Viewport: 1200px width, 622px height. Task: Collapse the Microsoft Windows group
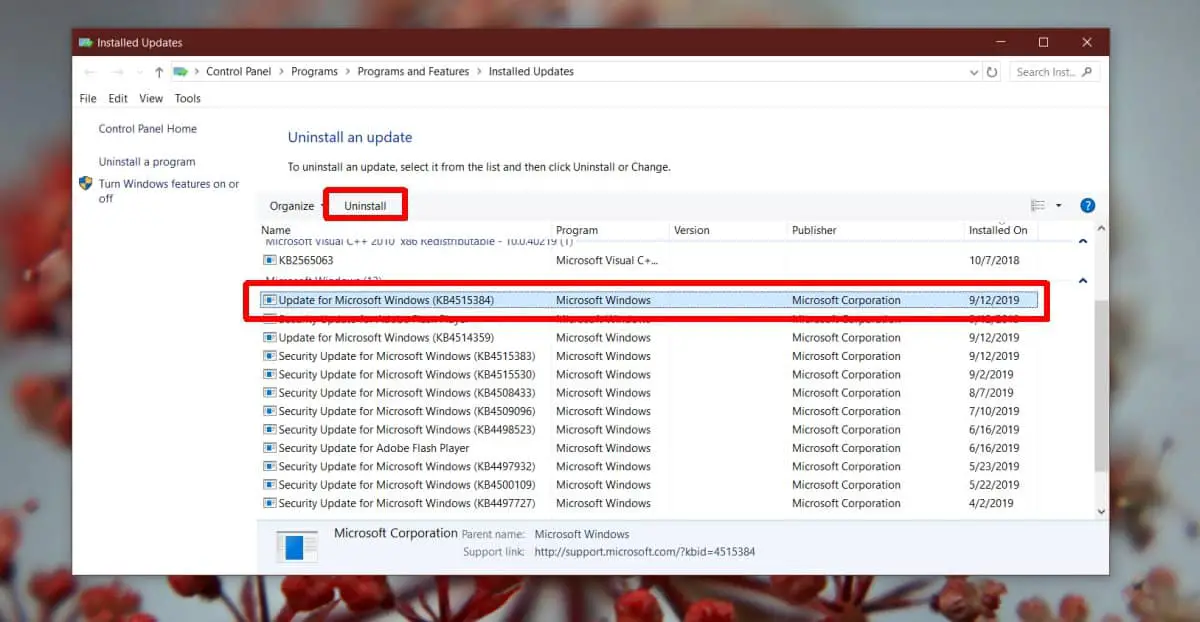[x=1083, y=281]
